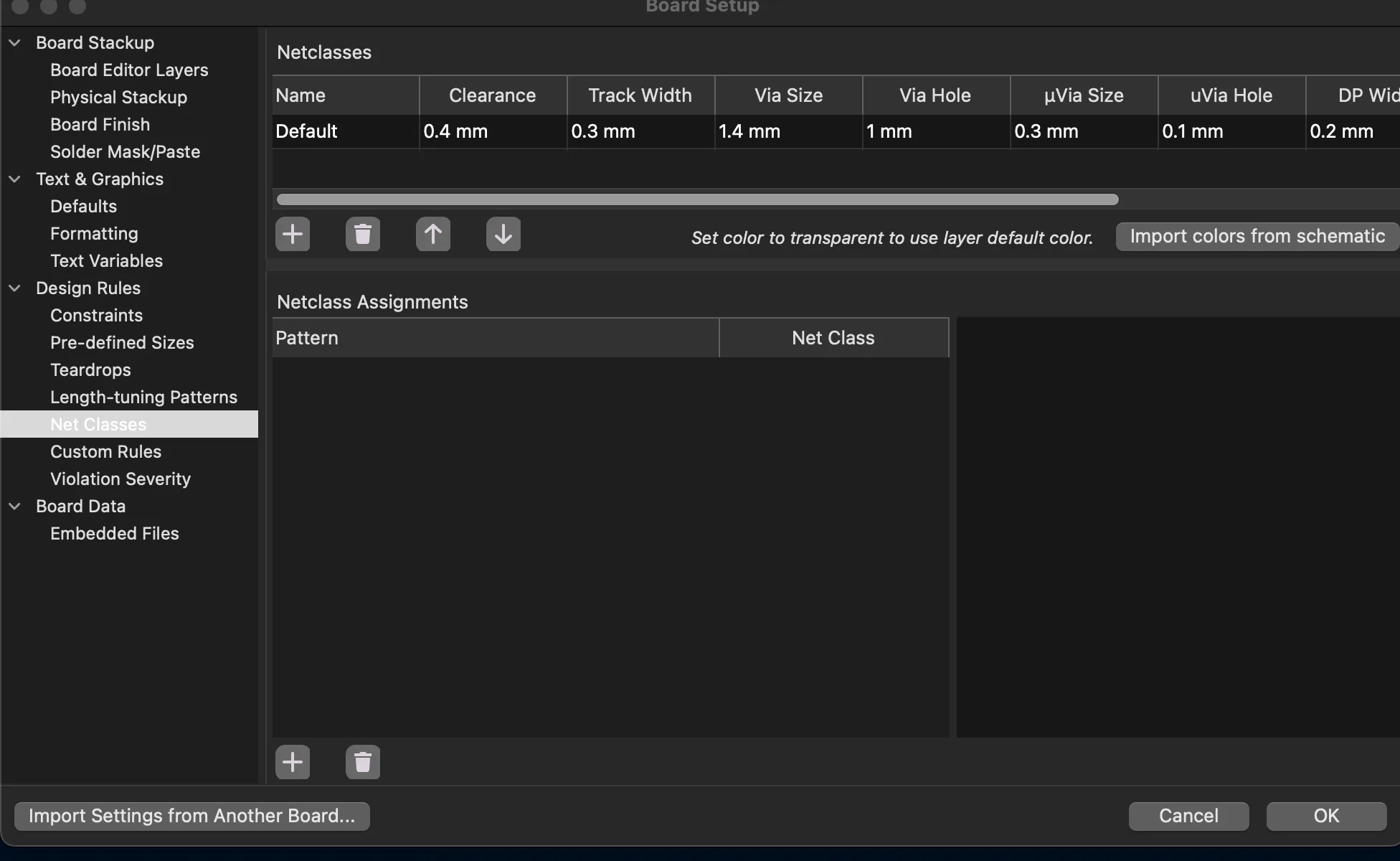Move netclass down with arrow icon
The image size is (1400, 861).
(x=503, y=234)
